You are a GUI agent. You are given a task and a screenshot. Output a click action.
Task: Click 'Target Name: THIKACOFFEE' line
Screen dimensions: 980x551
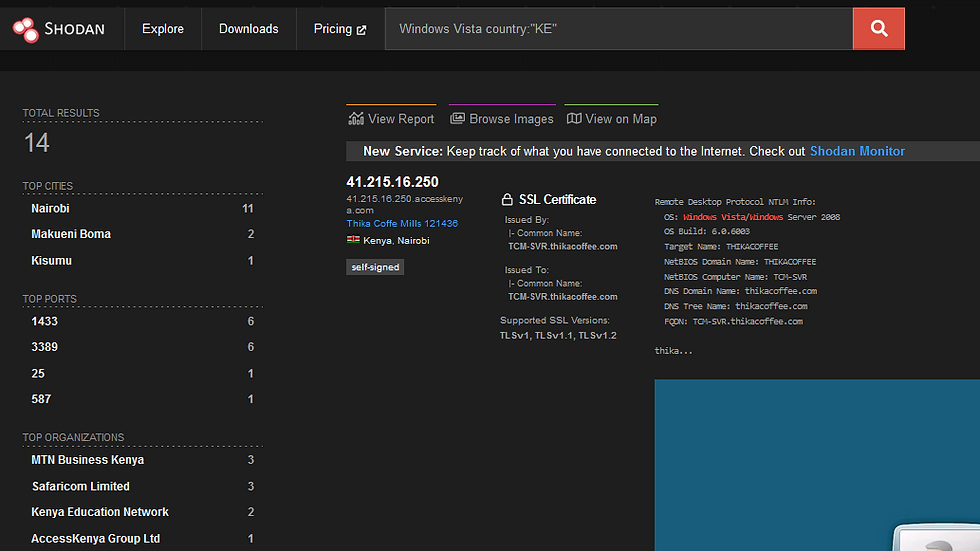click(721, 247)
